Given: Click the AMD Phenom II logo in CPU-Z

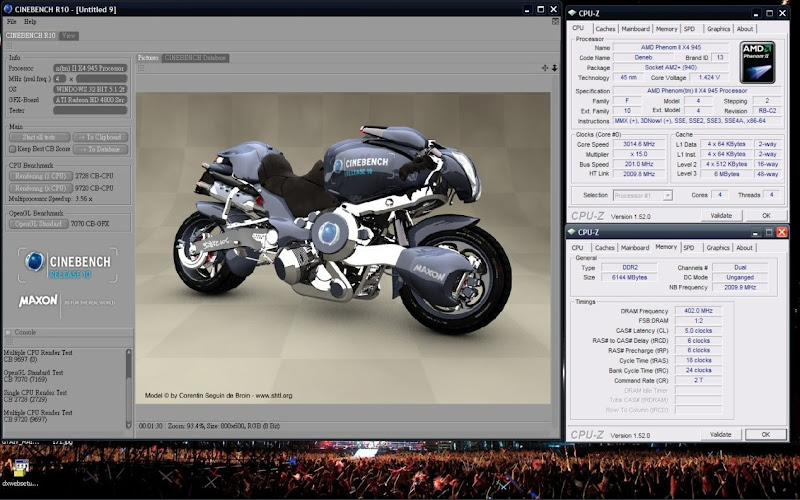Looking at the screenshot, I should (756, 62).
